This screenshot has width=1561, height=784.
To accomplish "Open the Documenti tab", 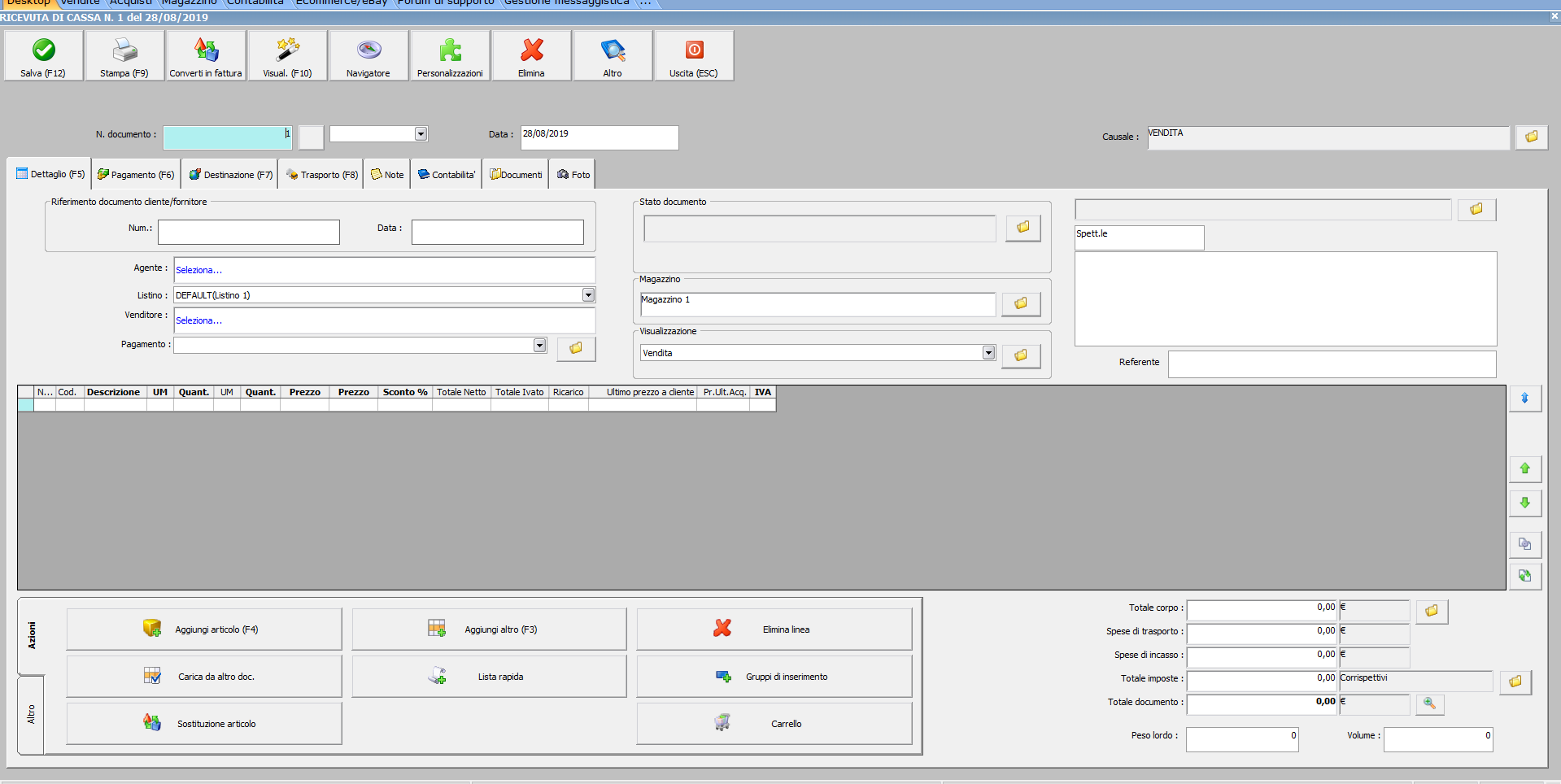I will click(x=516, y=175).
